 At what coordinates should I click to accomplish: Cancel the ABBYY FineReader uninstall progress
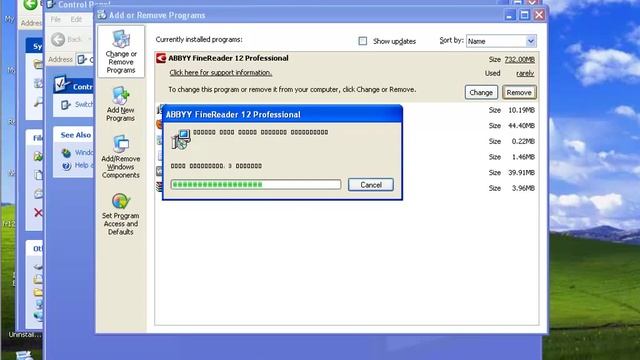371,185
